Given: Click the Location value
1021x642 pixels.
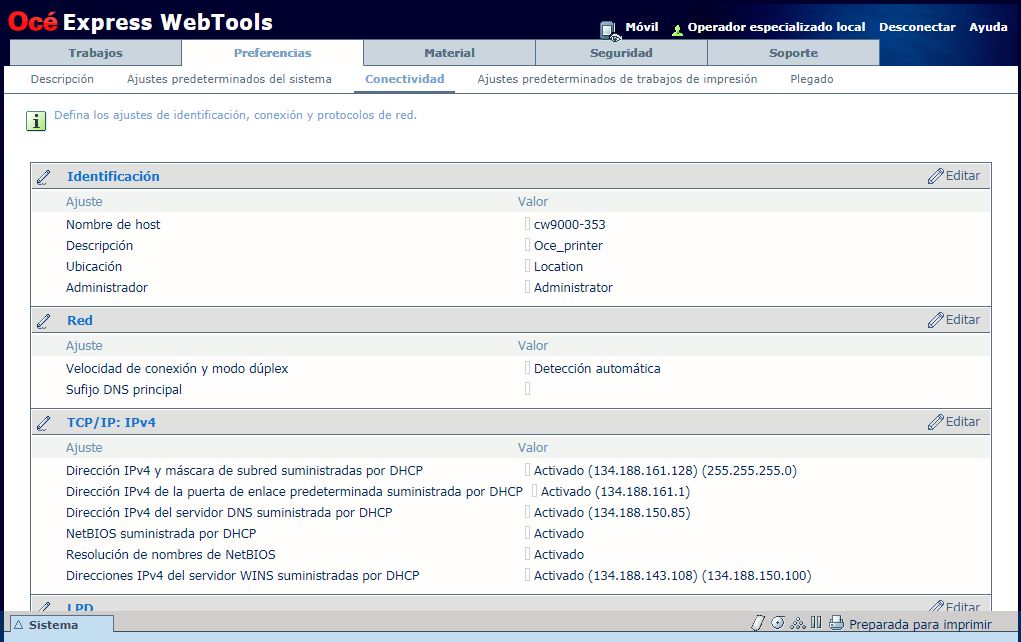Looking at the screenshot, I should 558,266.
